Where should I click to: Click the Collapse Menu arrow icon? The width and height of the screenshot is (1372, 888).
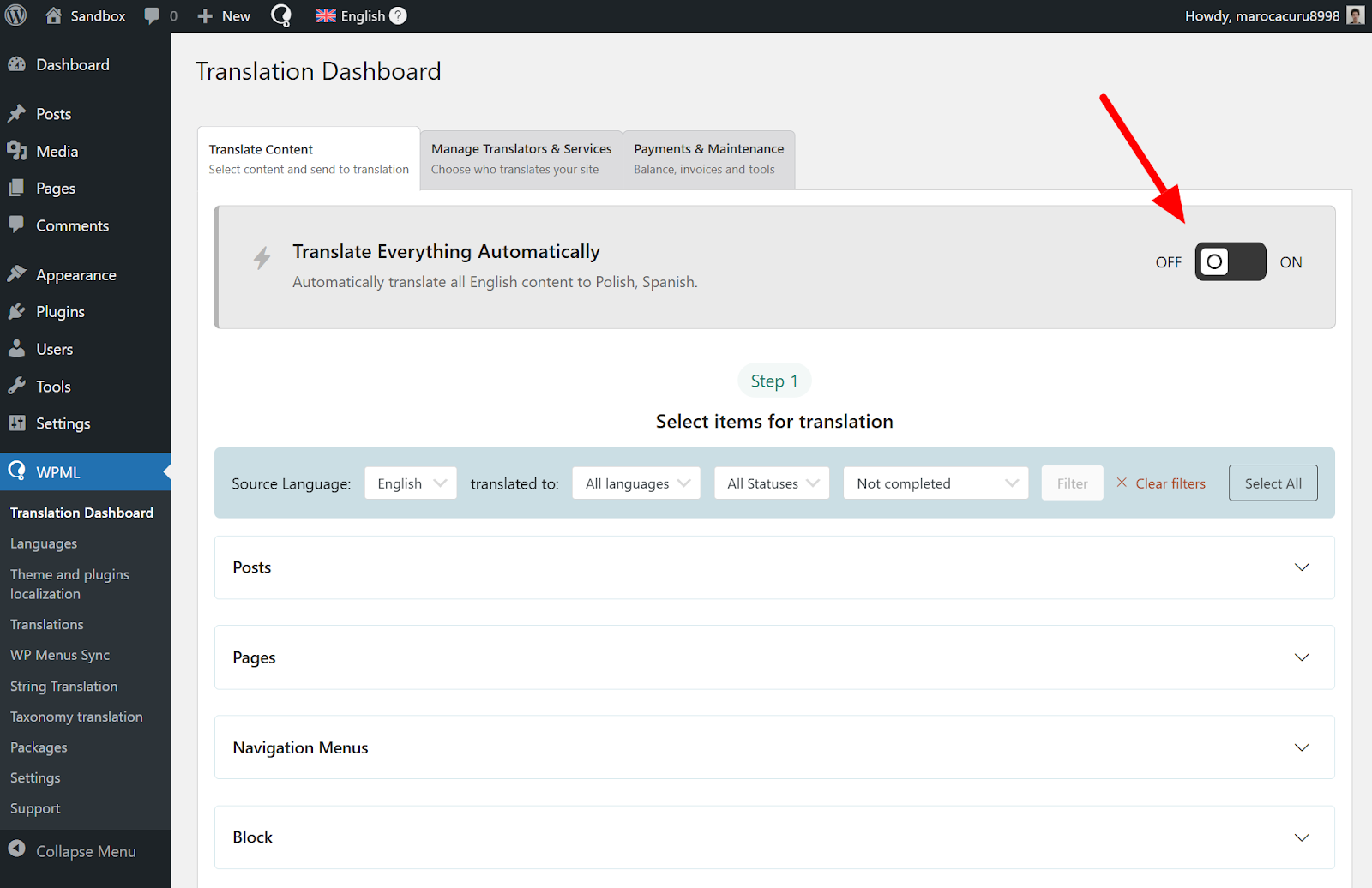point(16,849)
